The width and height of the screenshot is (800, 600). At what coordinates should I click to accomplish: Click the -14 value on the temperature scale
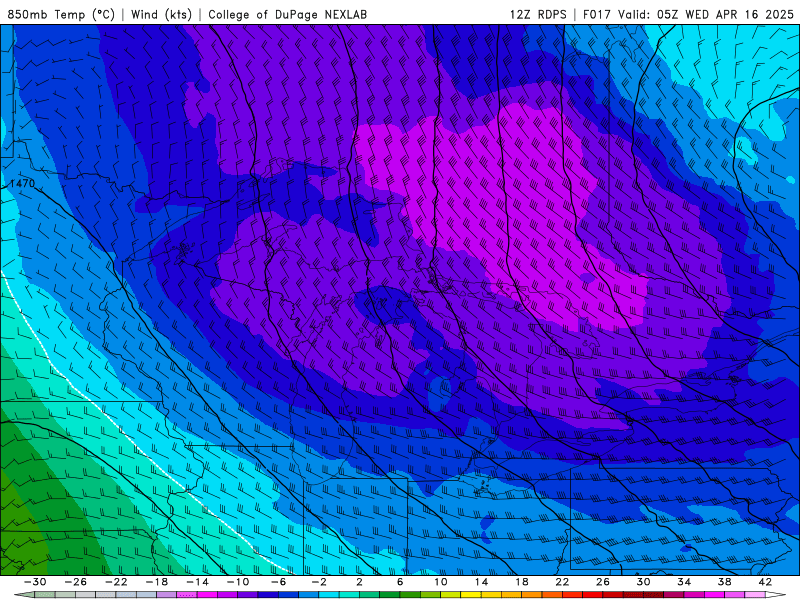click(197, 582)
